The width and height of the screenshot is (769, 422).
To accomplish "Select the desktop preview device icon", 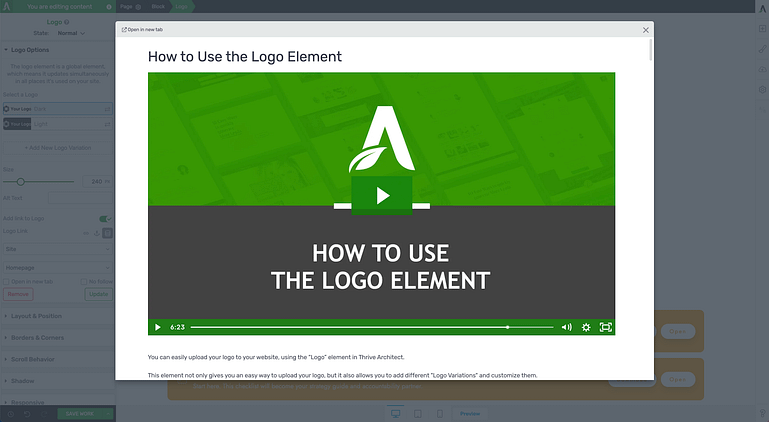I will (395, 413).
